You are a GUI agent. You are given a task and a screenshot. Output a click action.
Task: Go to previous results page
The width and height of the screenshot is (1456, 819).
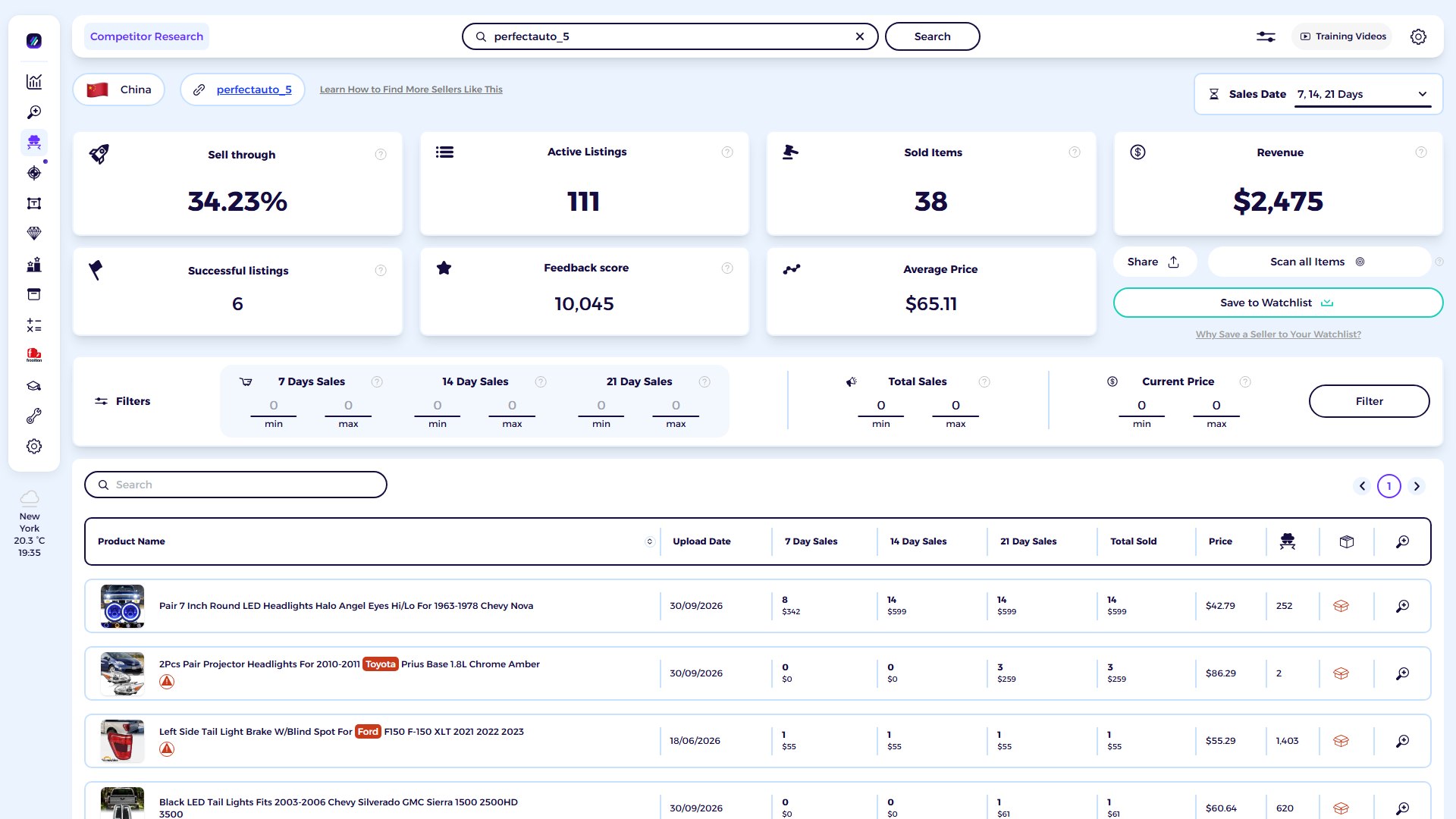1362,486
